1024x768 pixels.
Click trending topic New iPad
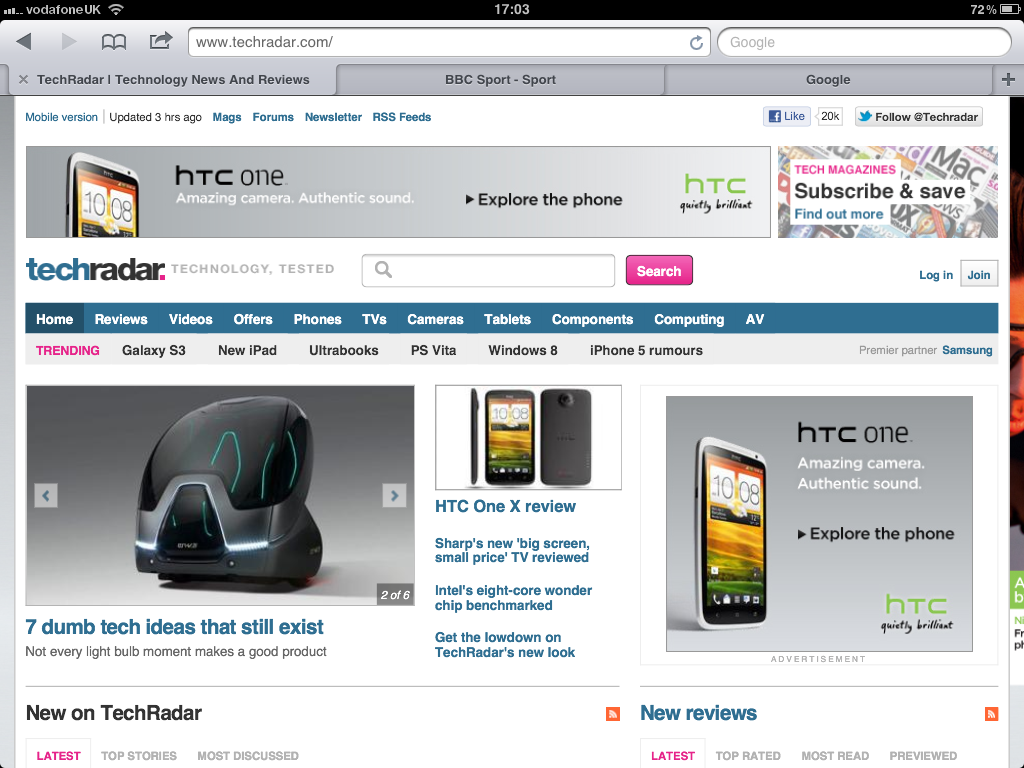click(x=248, y=350)
